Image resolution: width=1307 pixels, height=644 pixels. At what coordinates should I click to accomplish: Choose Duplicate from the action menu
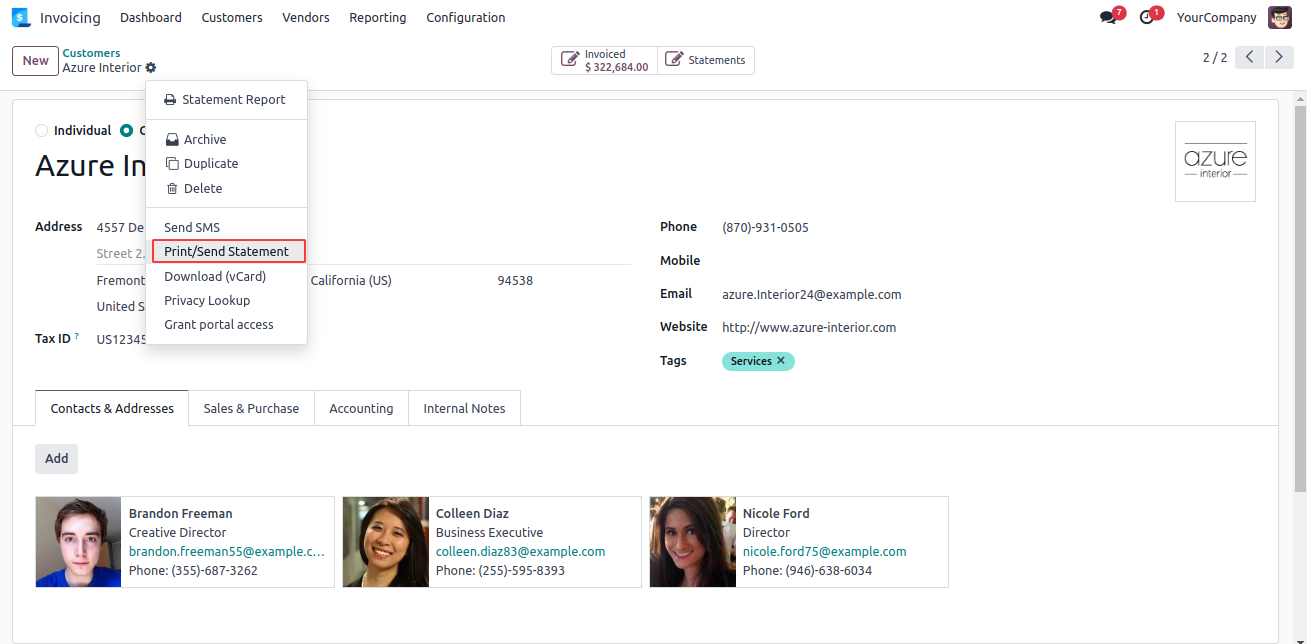(x=226, y=164)
